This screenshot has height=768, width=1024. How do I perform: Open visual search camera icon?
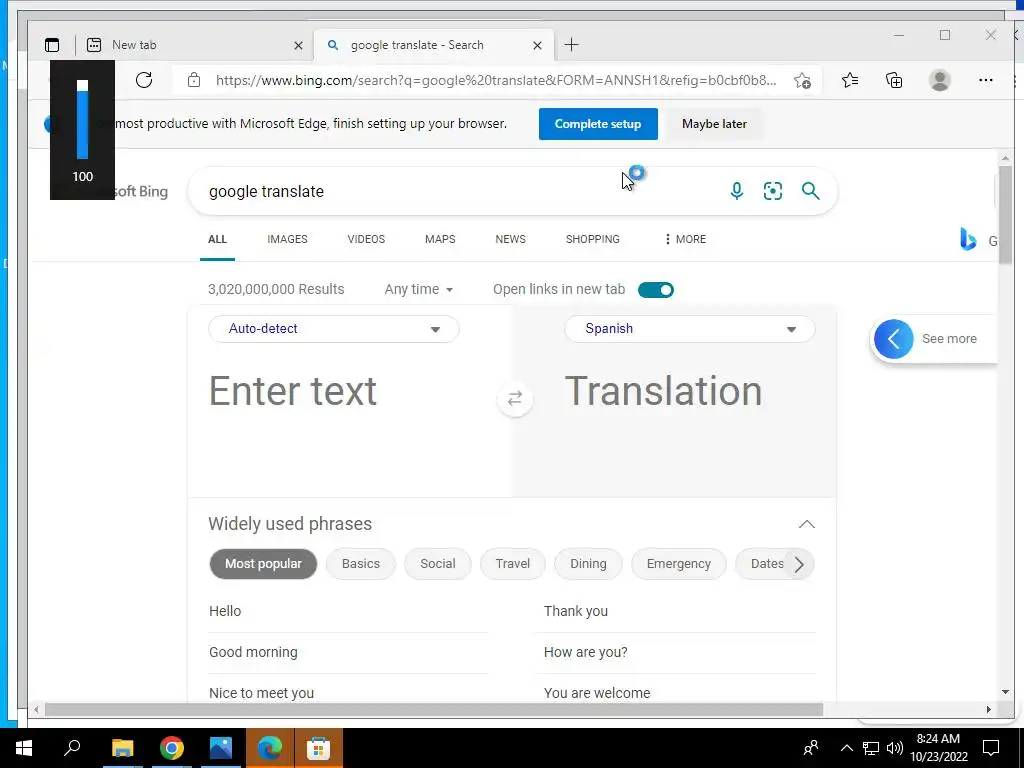click(773, 191)
